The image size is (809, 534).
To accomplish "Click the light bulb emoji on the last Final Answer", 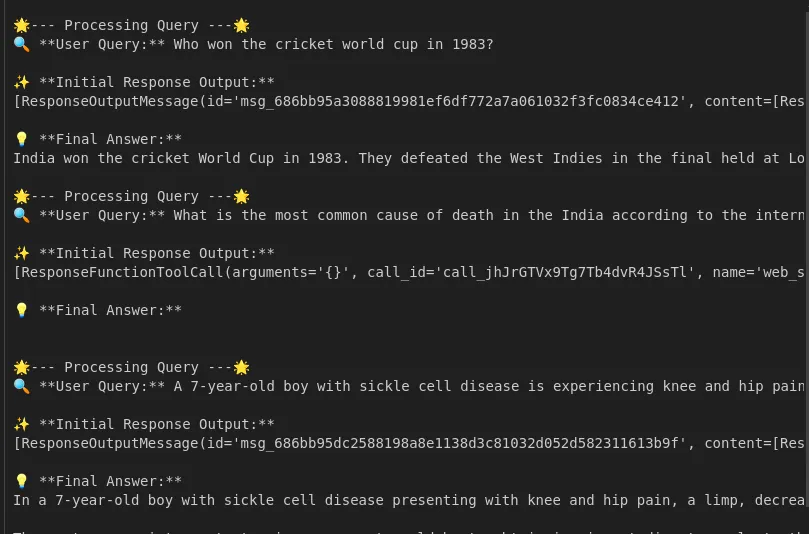I will click(22, 481).
